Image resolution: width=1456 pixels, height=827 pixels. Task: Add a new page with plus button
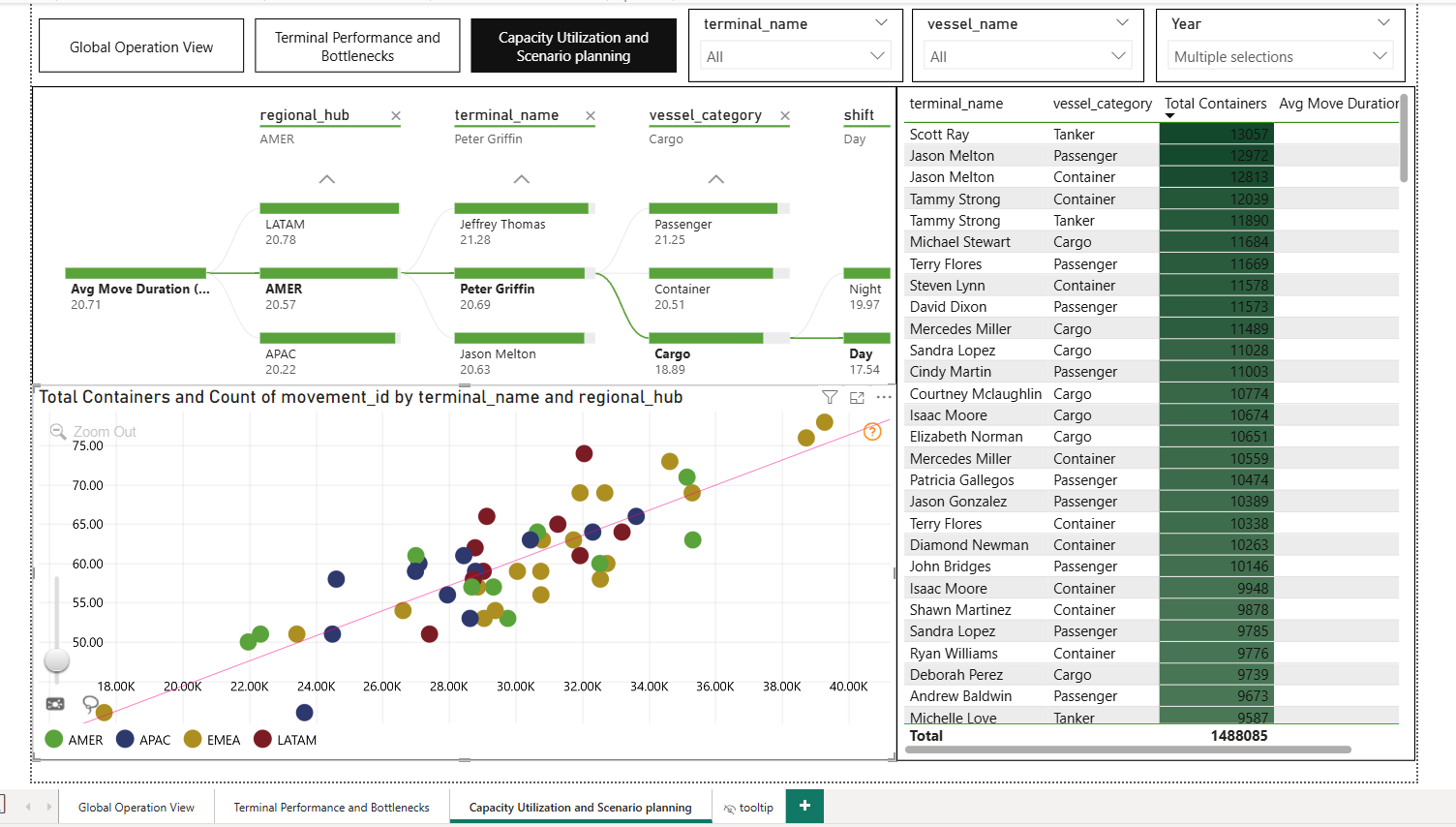pyautogui.click(x=804, y=807)
